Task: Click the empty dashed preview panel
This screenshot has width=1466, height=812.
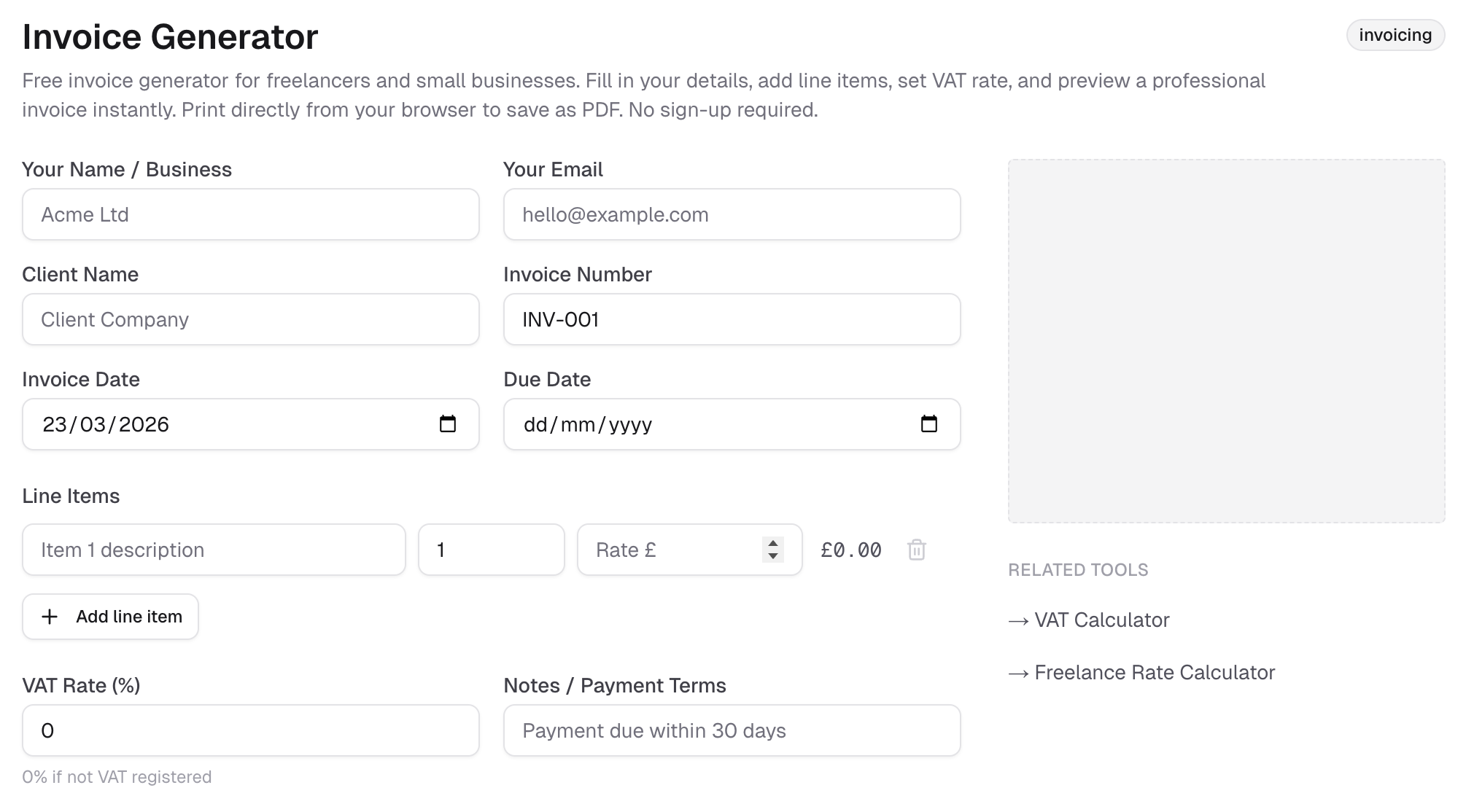Action: pos(1226,341)
